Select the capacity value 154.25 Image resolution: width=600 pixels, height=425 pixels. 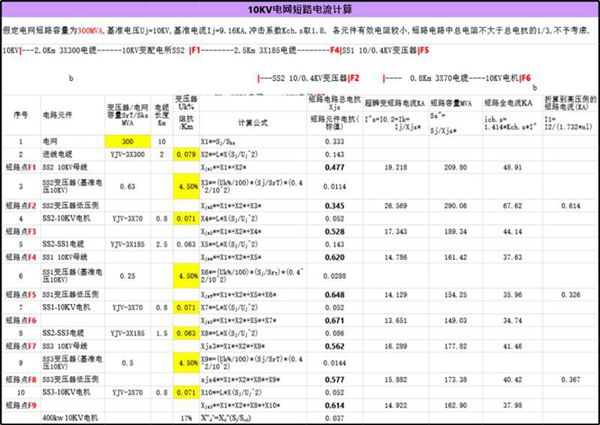point(455,295)
